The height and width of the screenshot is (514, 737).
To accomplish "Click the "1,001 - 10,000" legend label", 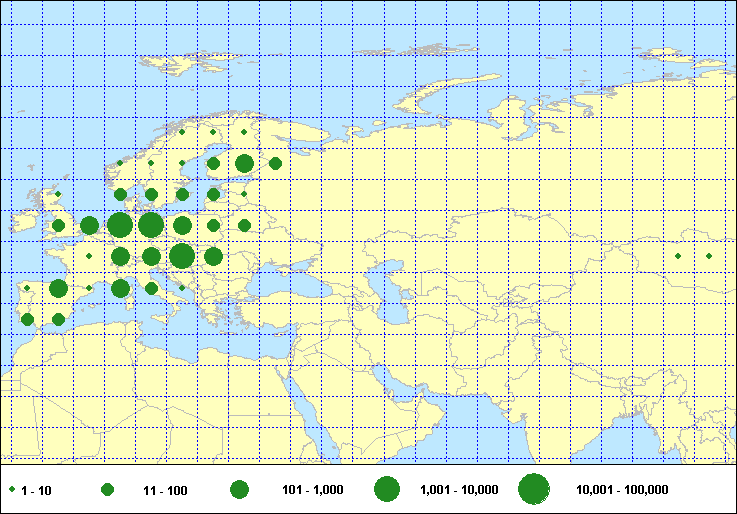I will (459, 490).
